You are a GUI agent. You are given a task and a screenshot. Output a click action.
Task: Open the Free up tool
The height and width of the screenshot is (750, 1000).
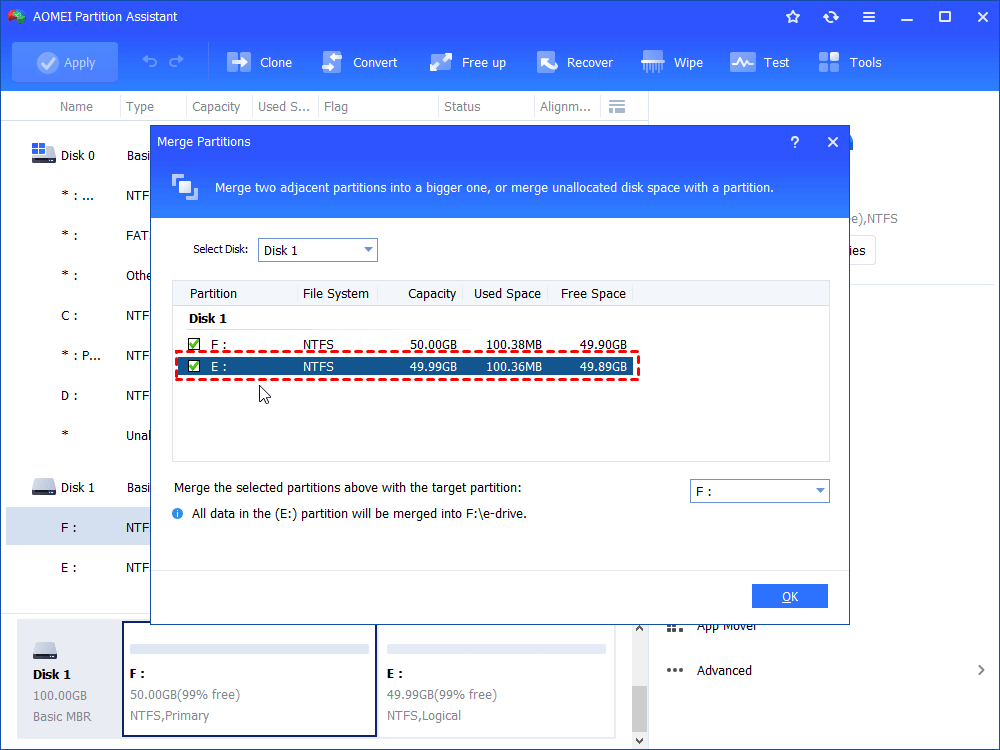467,62
